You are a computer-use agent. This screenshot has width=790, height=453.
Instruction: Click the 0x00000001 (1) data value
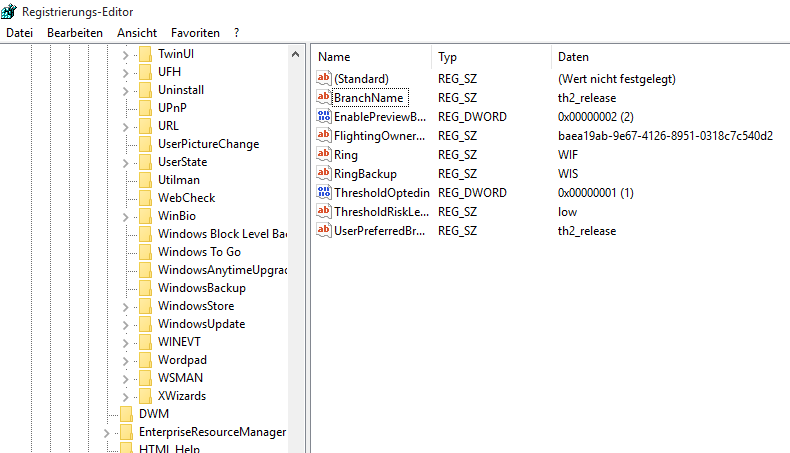coord(596,192)
